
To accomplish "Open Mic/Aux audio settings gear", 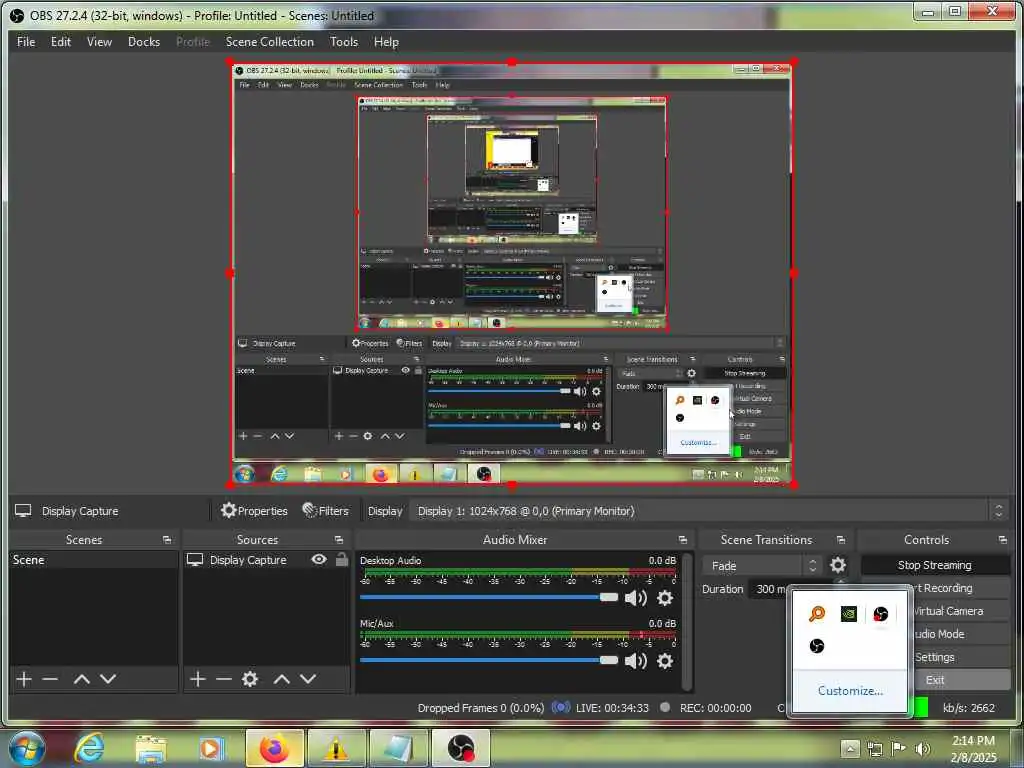I will [x=665, y=661].
